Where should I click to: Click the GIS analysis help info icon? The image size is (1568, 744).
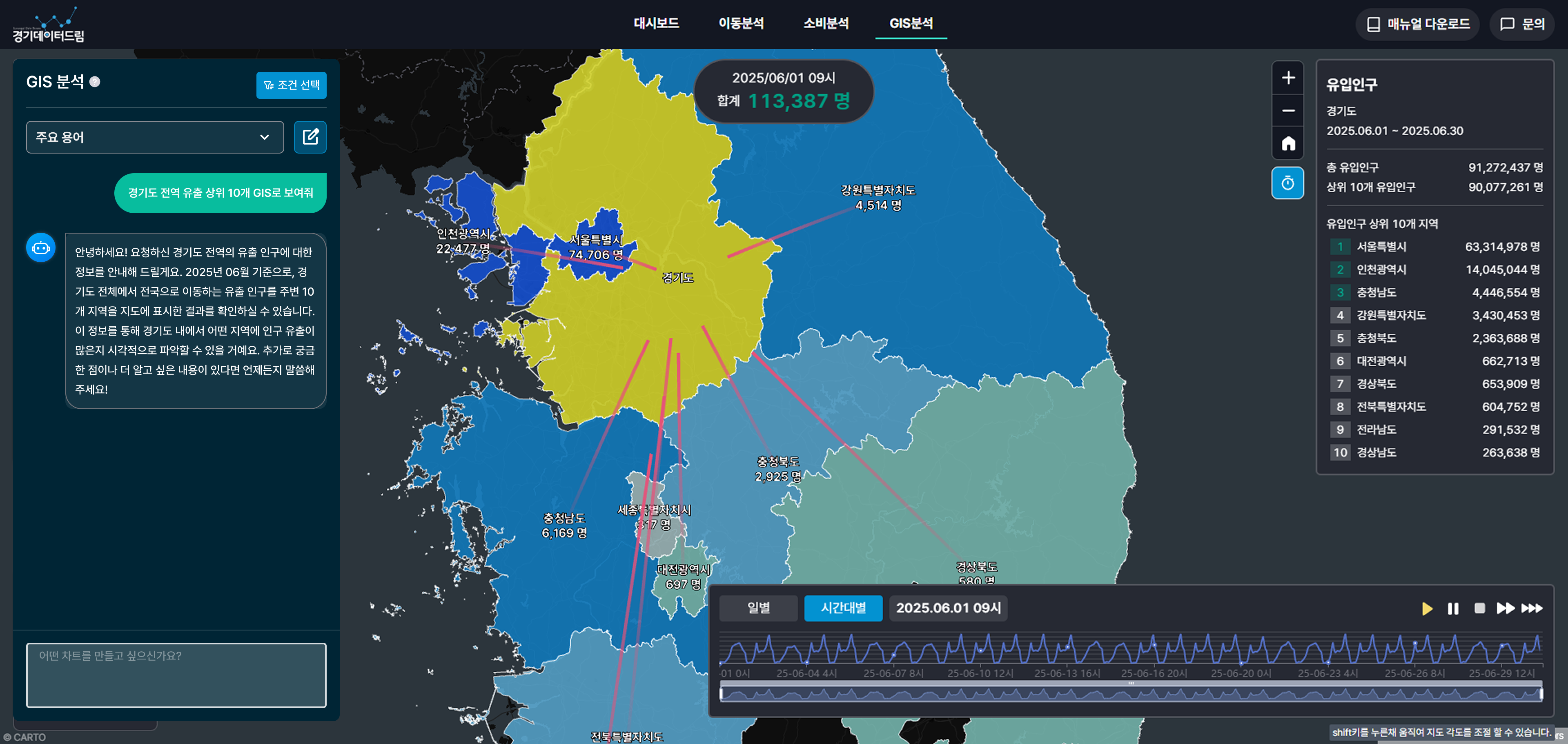point(95,82)
